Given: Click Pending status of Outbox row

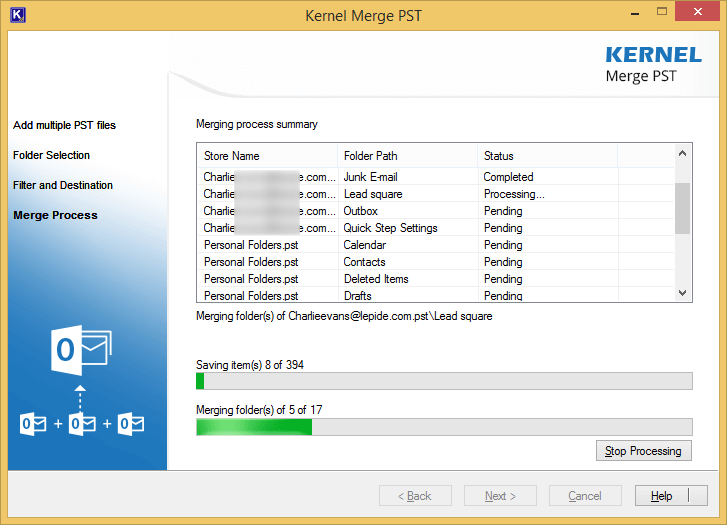Looking at the screenshot, I should click(x=503, y=211).
